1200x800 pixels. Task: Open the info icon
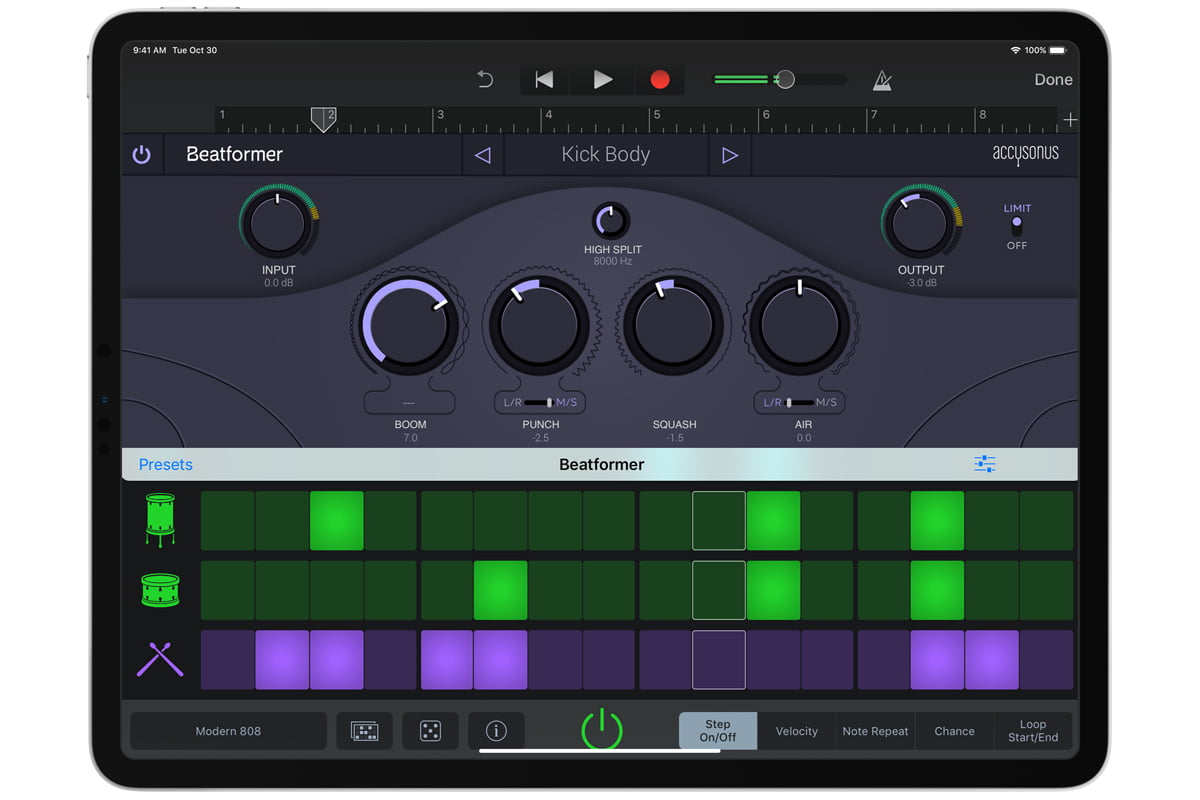pyautogui.click(x=496, y=731)
